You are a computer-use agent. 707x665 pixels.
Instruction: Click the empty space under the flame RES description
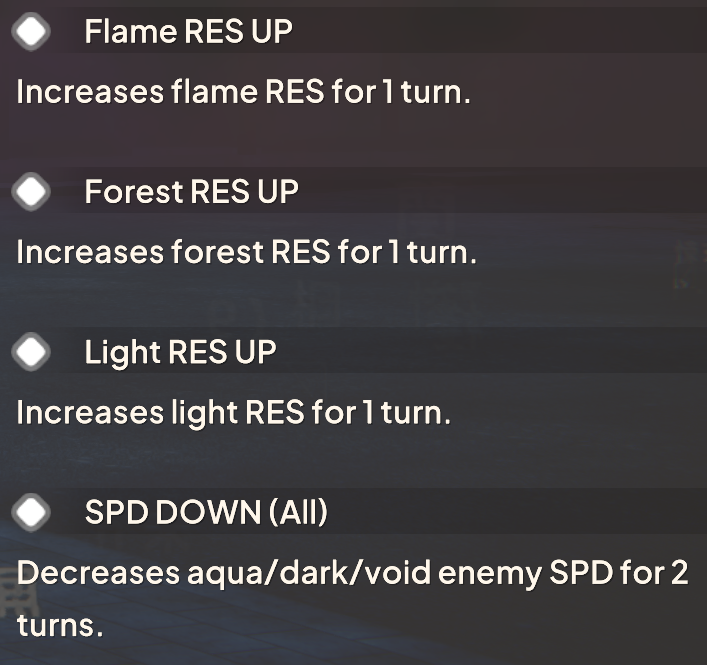pyautogui.click(x=354, y=135)
